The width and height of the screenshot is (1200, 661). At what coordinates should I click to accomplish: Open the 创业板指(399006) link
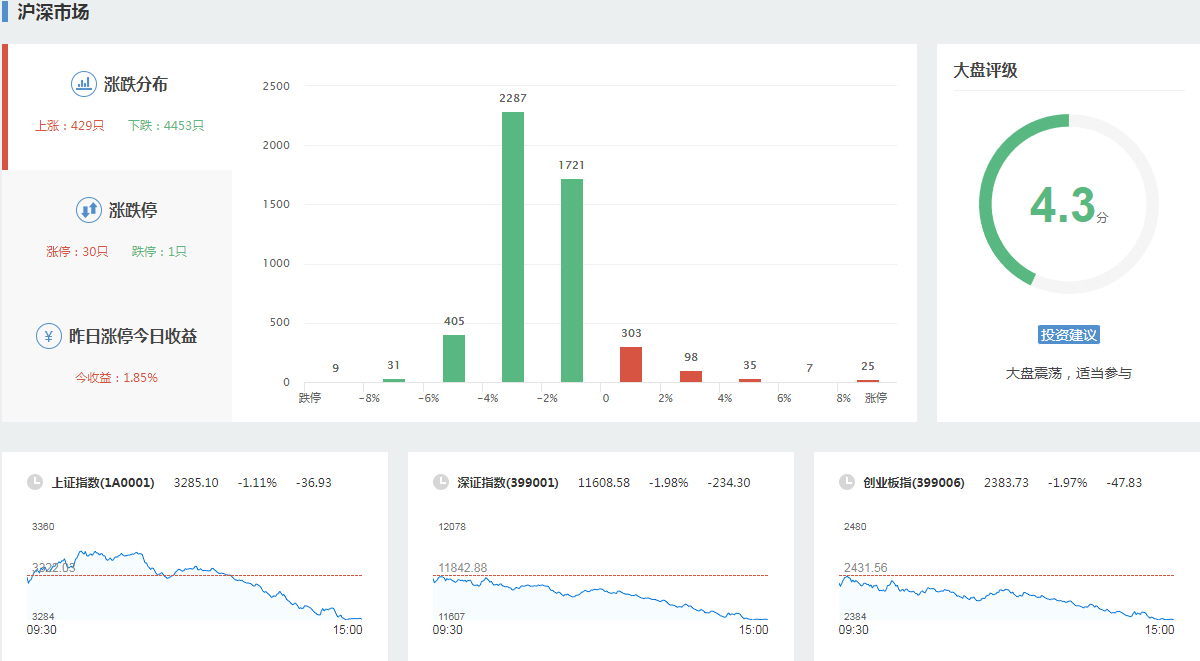click(x=913, y=483)
